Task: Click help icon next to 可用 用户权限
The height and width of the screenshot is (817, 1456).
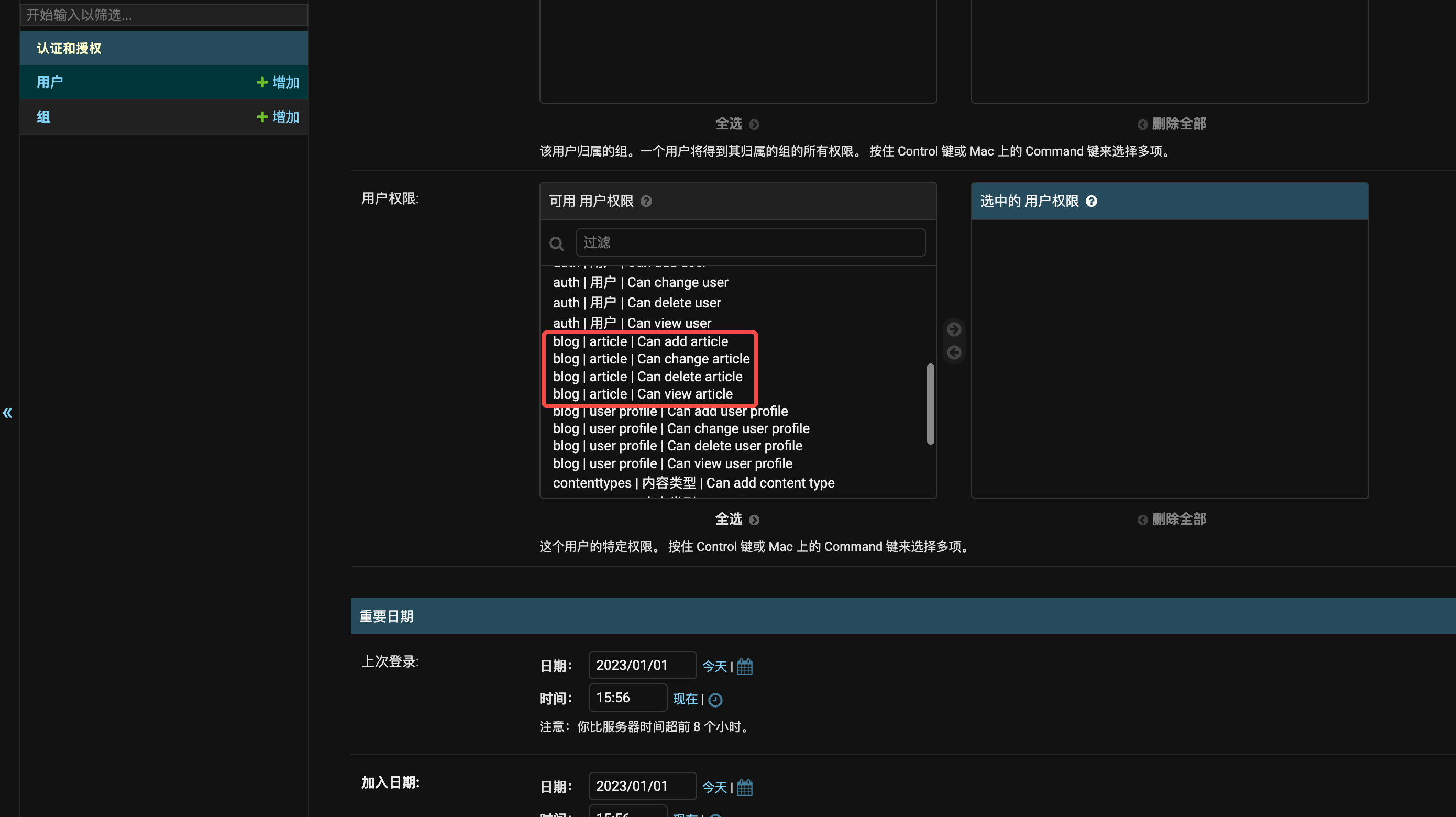Action: (646, 201)
